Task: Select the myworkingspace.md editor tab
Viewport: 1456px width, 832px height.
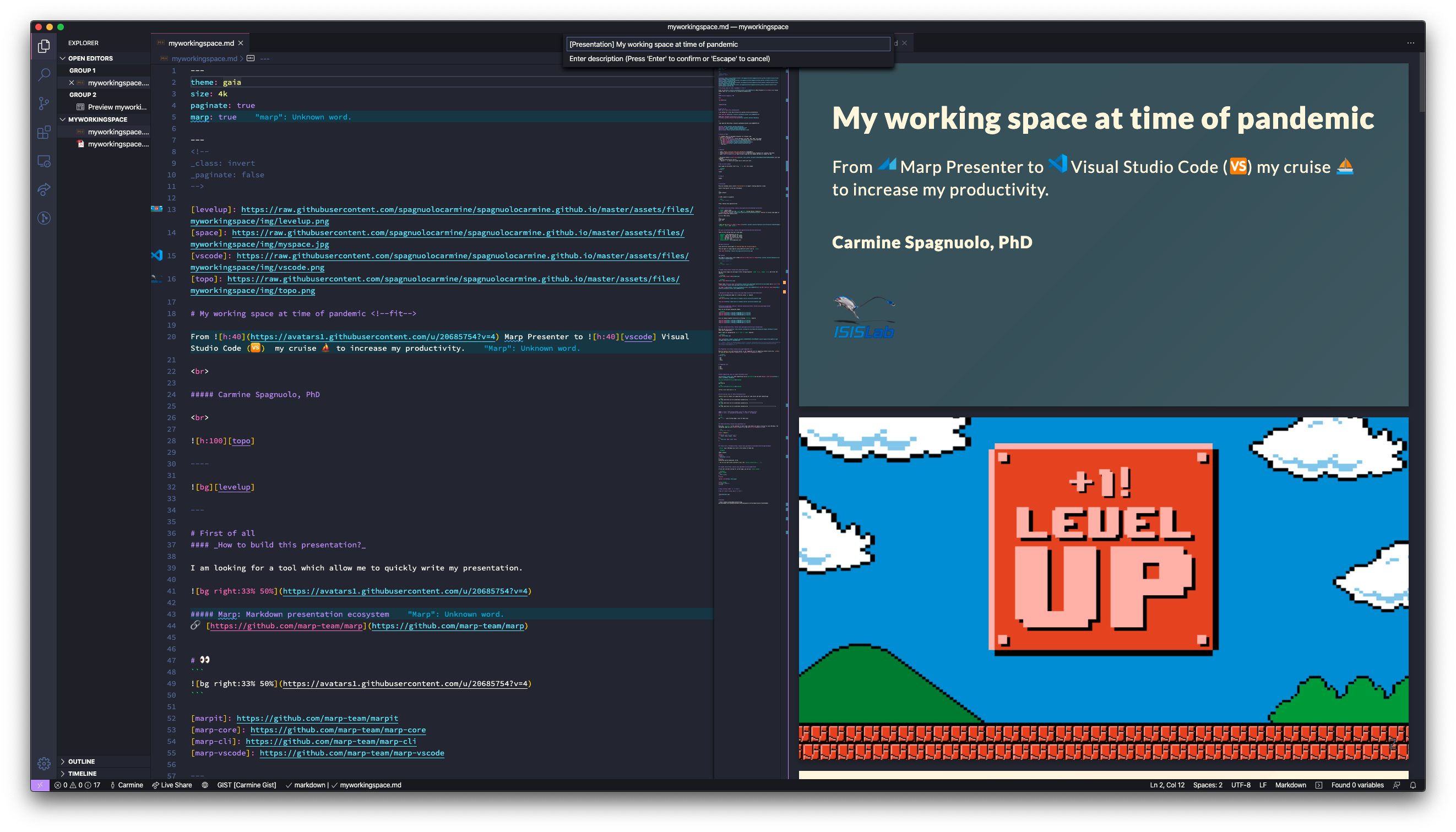Action: click(200, 43)
